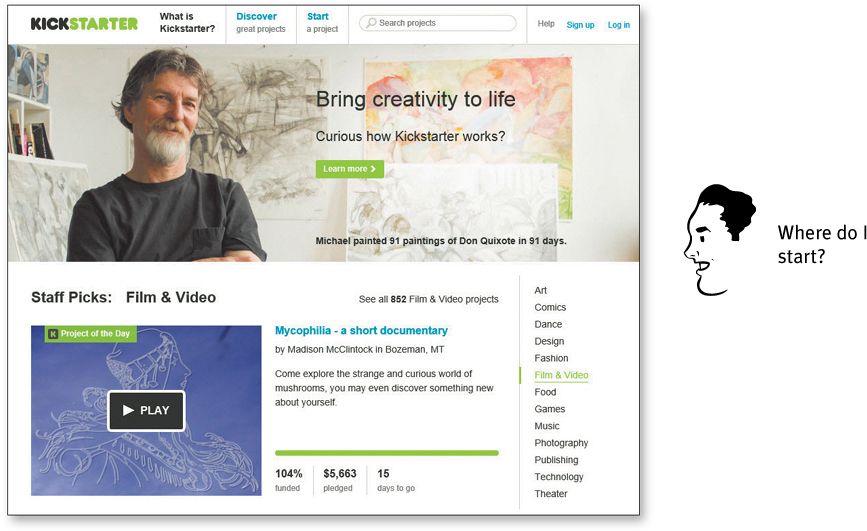Click the Kickstarter logo
This screenshot has height=531, width=867.
[84, 23]
